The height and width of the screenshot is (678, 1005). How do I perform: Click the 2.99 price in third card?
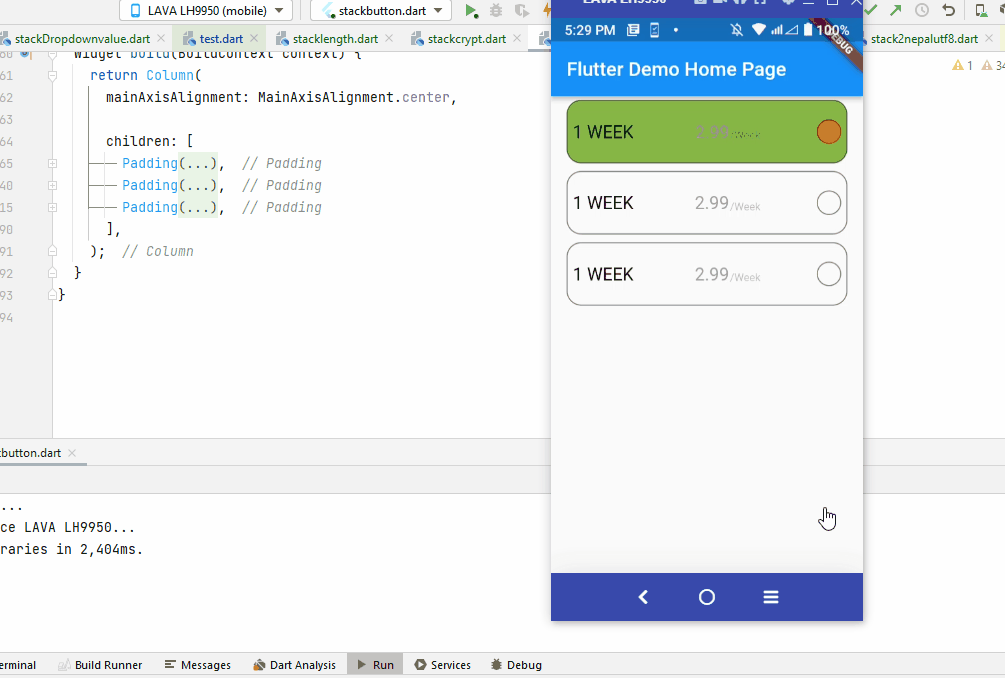[711, 274]
